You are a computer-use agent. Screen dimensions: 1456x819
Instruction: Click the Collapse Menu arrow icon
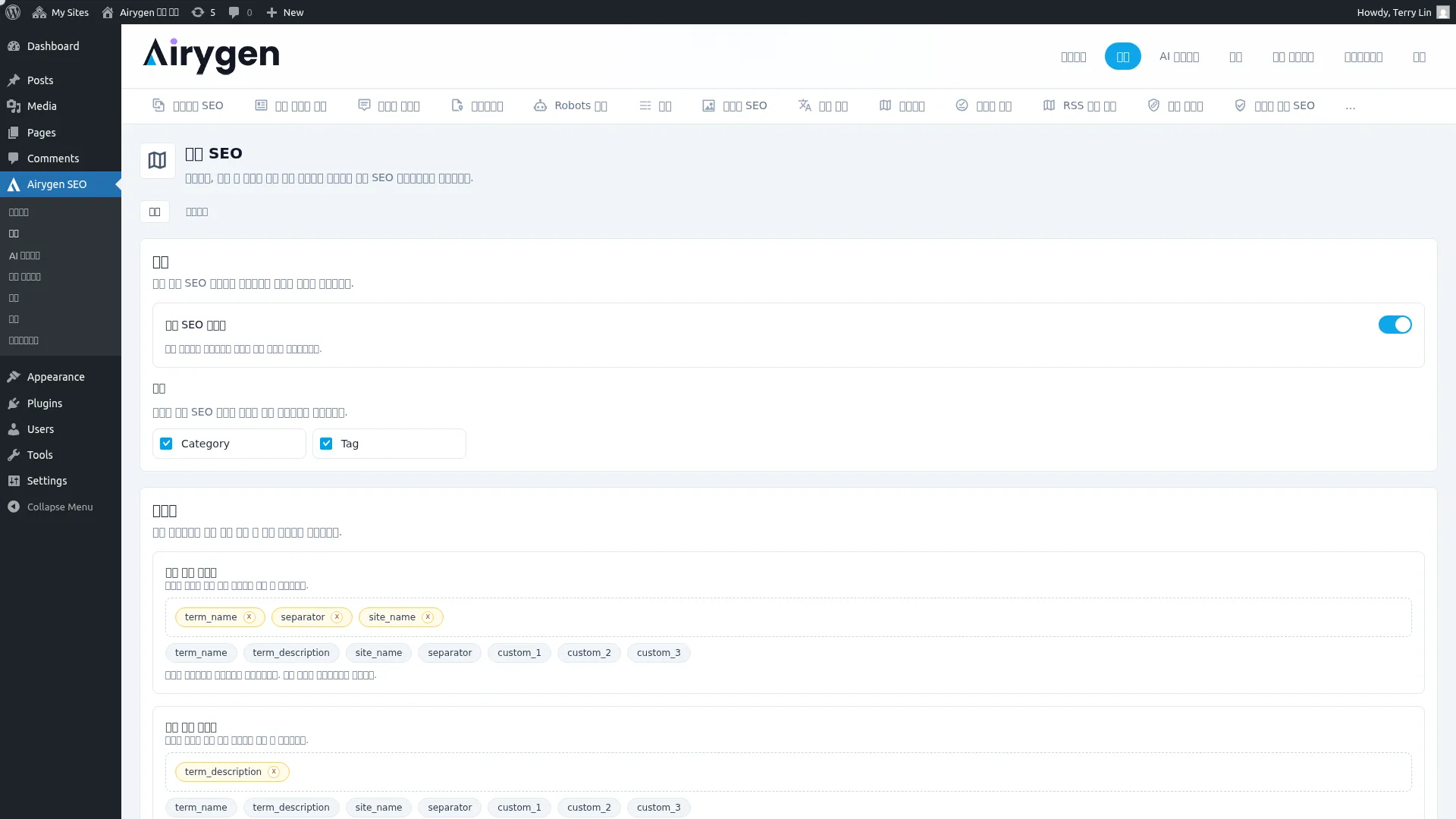(14, 507)
